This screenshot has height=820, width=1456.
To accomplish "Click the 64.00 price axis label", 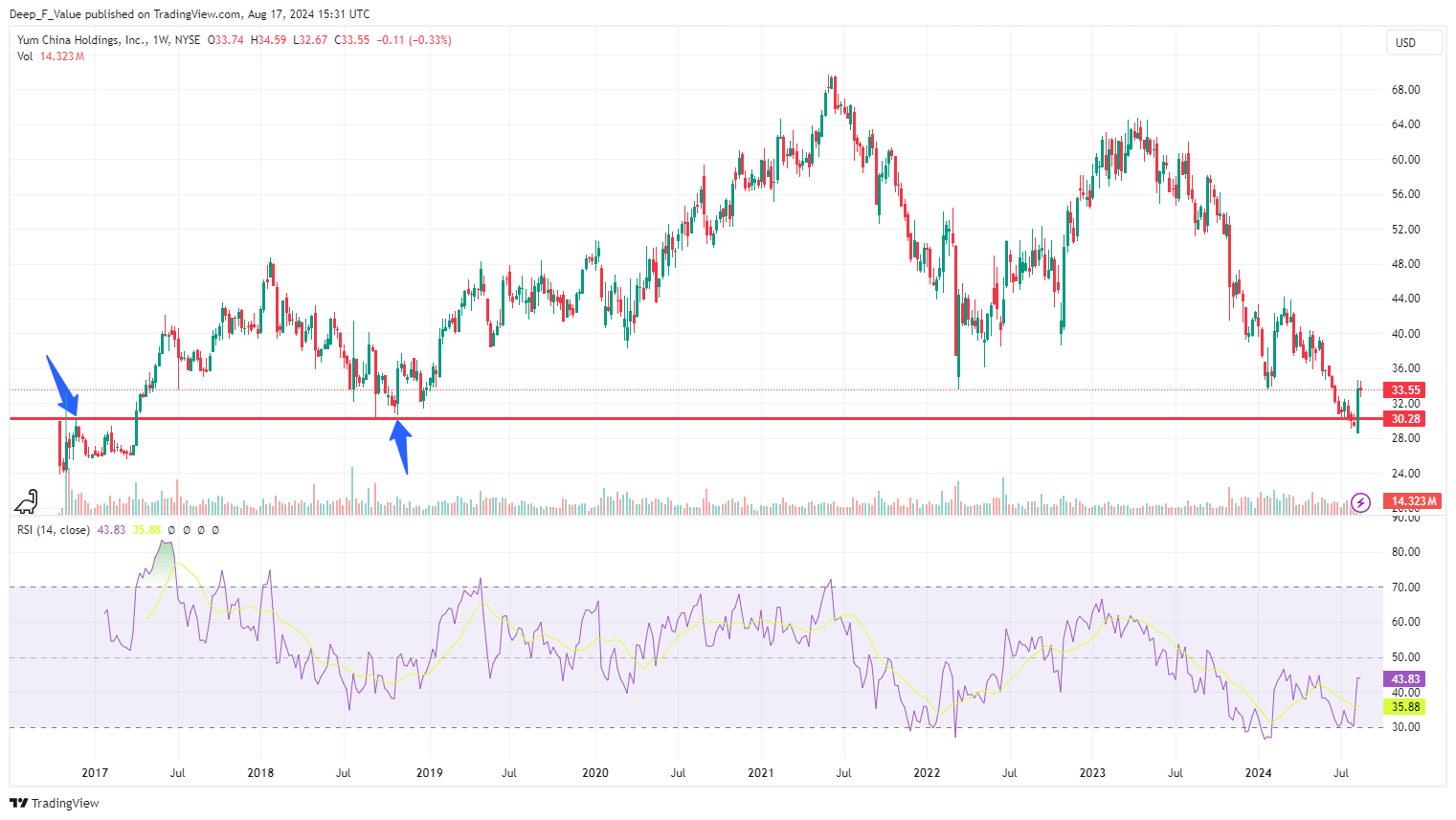I will [1405, 124].
